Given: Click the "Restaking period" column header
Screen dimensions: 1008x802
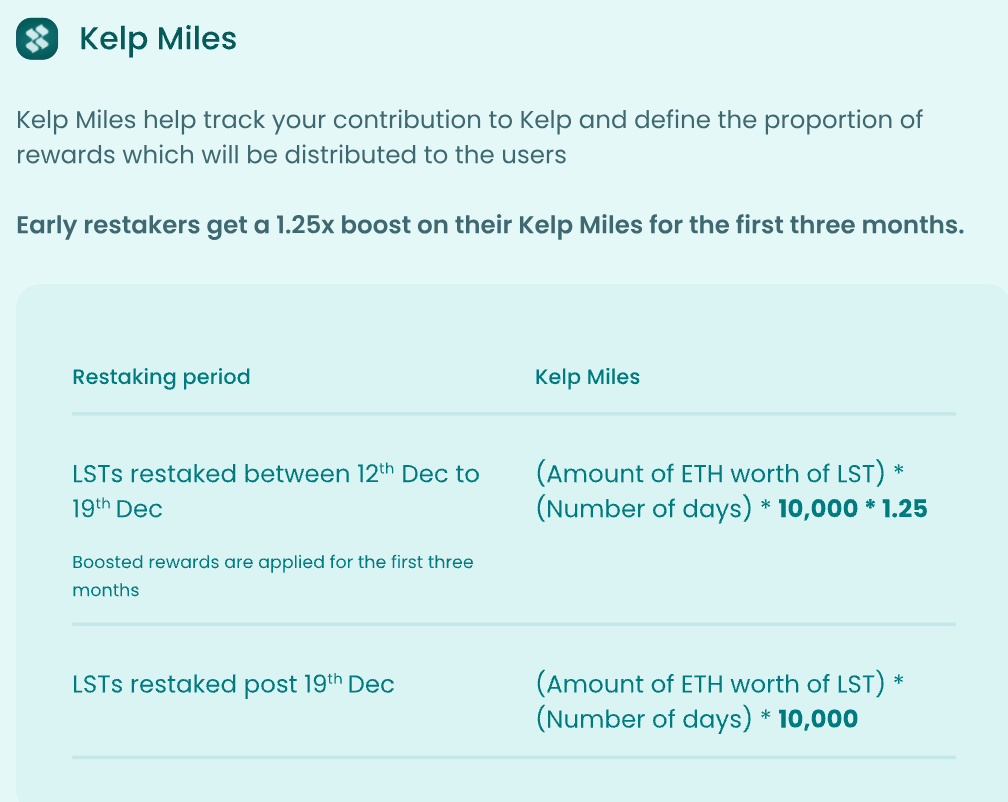Looking at the screenshot, I should 161,377.
